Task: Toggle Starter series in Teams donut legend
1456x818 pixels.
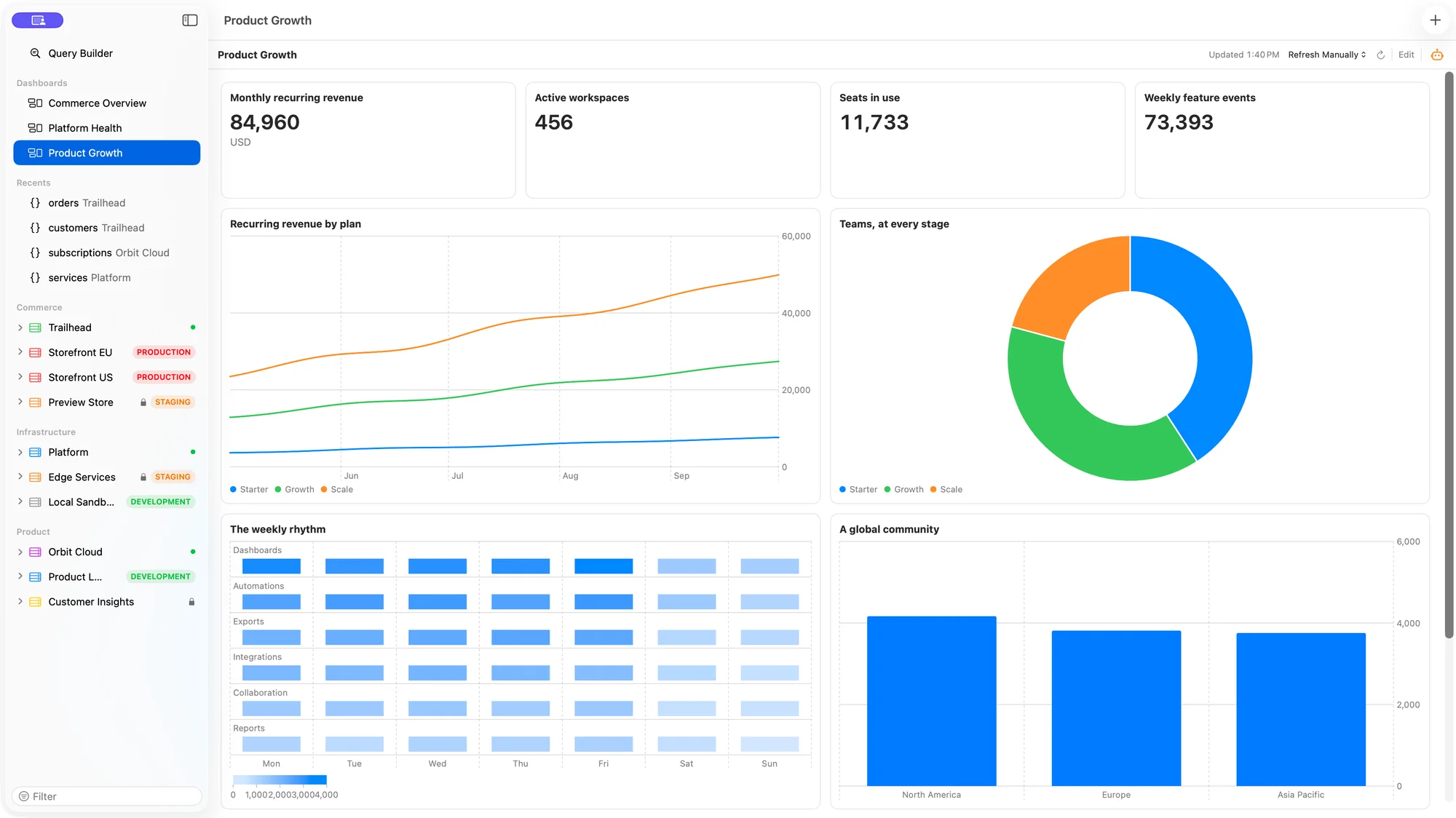Action: pos(858,490)
